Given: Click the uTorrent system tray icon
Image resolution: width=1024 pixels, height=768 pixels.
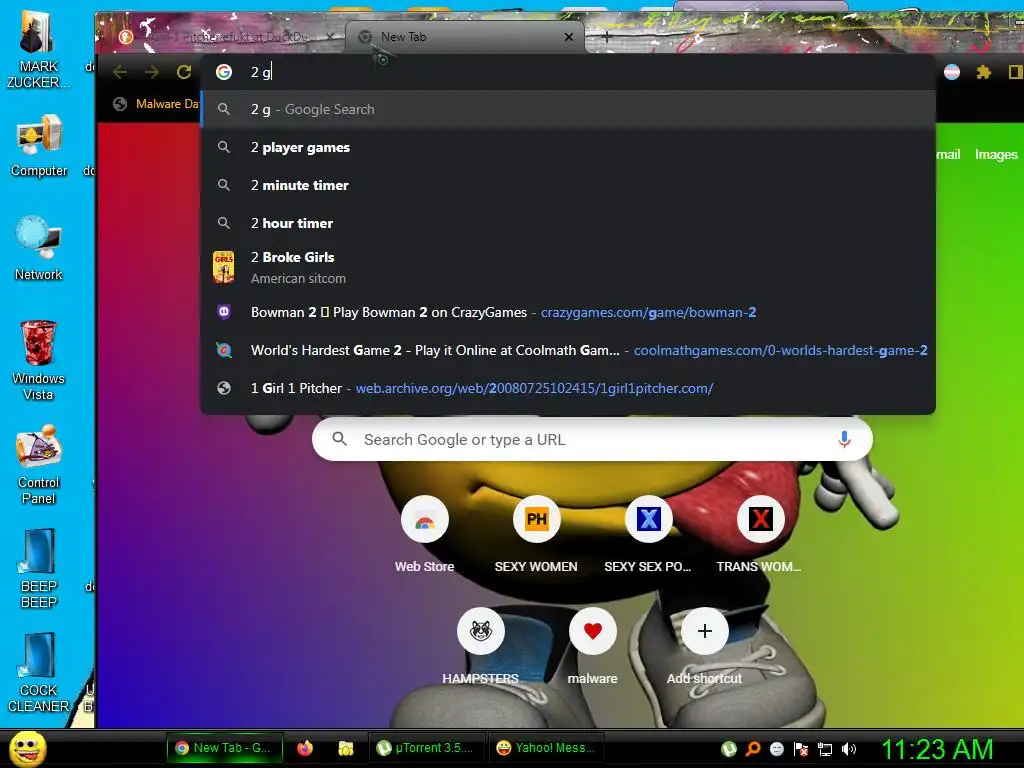Looking at the screenshot, I should click(729, 749).
